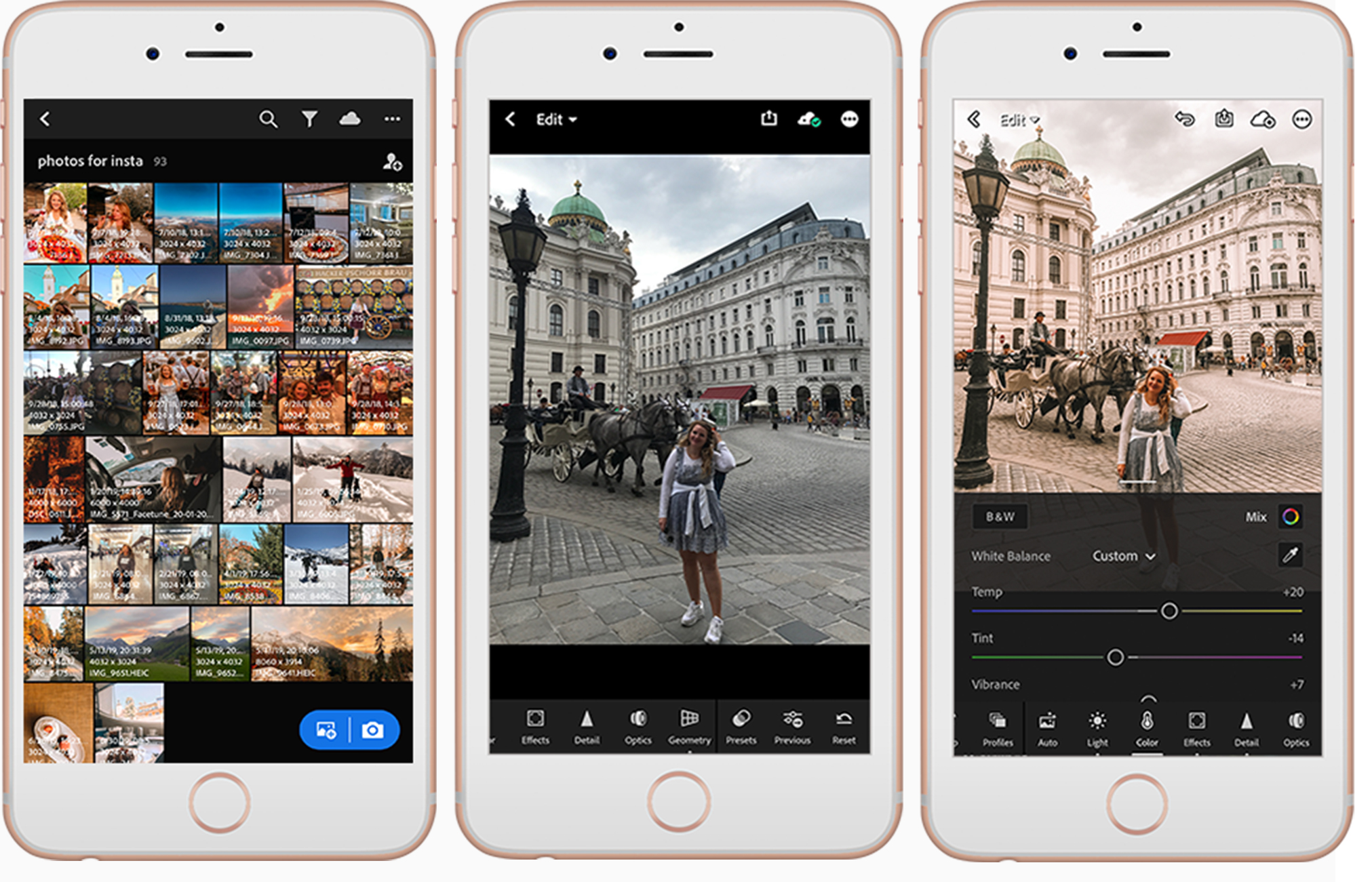This screenshot has height=882, width=1372.
Task: Tap add photos from gallery button
Action: [x=326, y=730]
